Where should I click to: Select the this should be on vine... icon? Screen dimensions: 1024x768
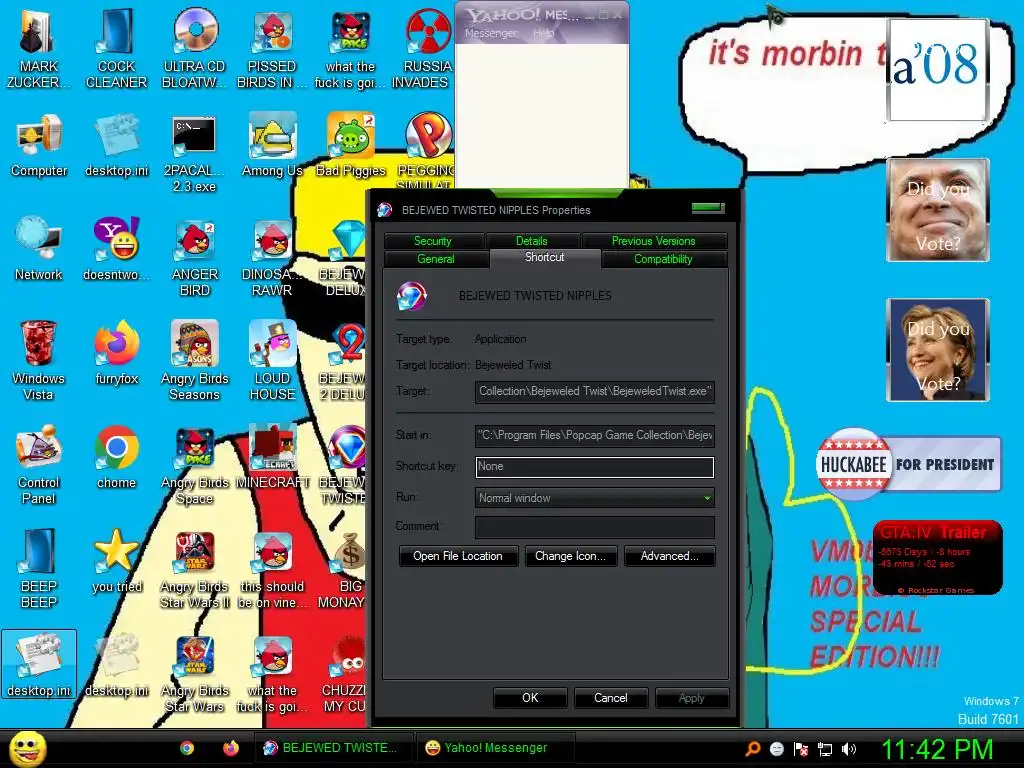pyautogui.click(x=272, y=569)
